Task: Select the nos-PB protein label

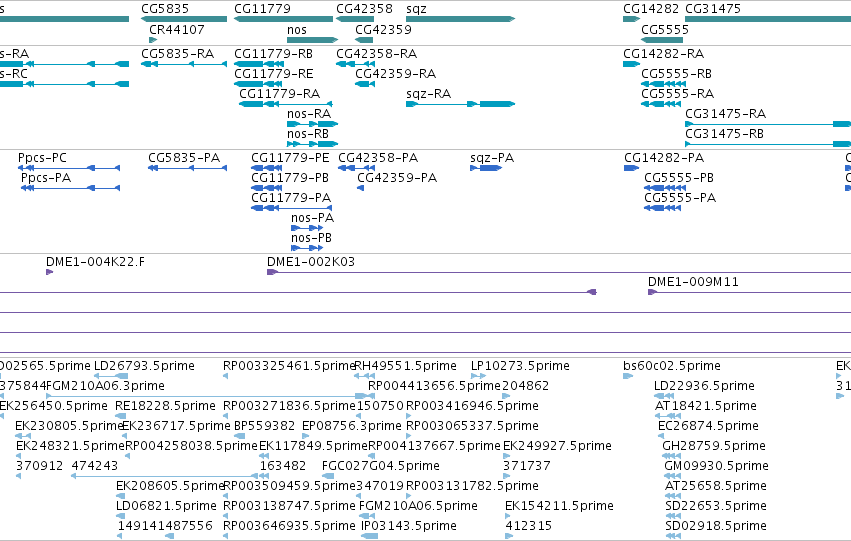Action: point(312,238)
